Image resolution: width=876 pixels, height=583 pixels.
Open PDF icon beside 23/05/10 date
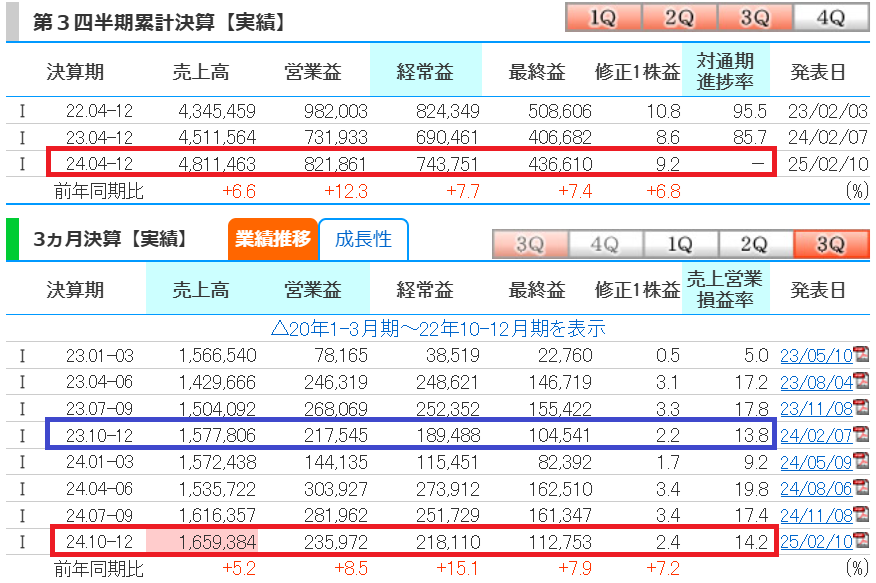tap(861, 355)
